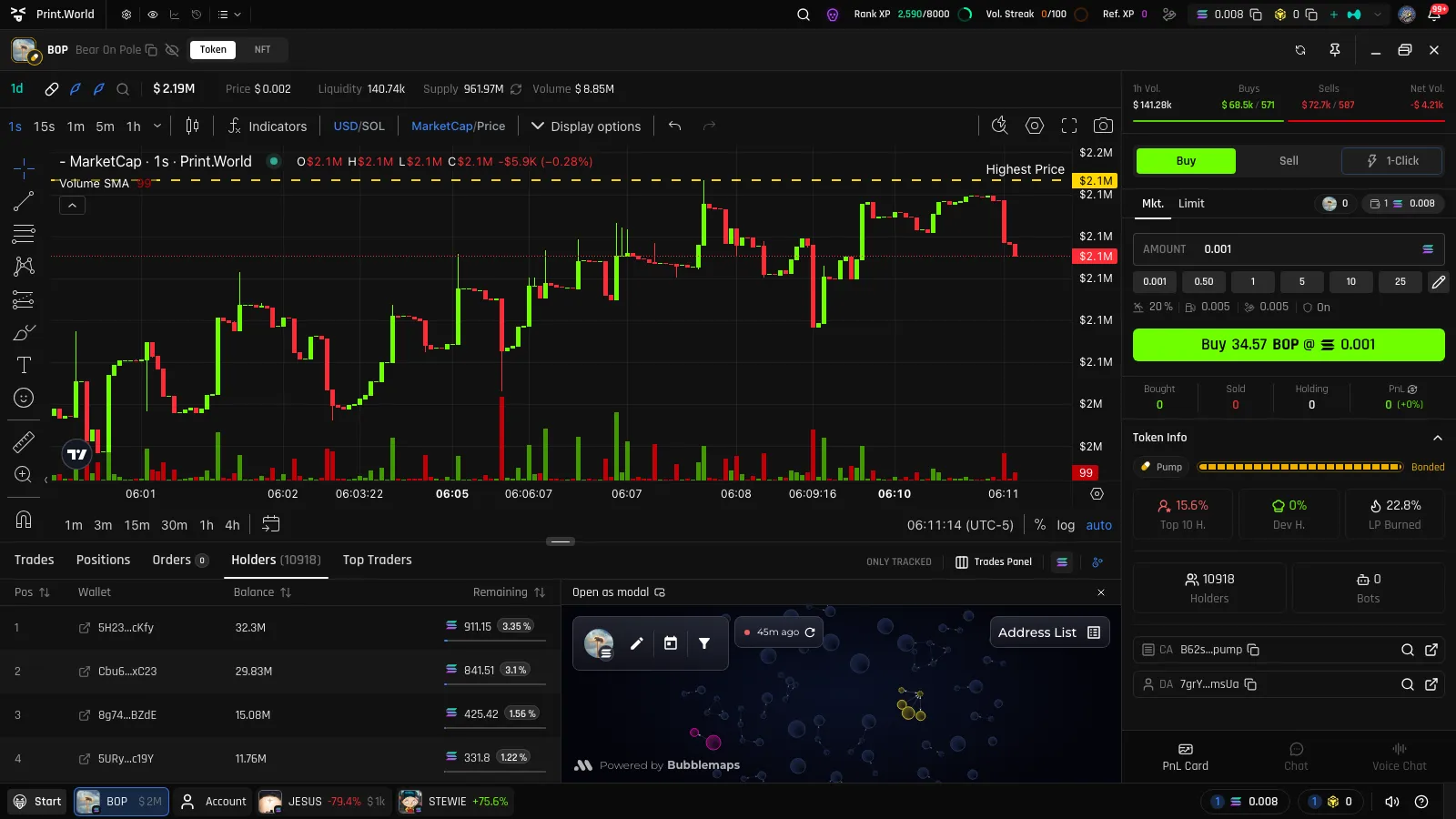Refresh the supply value
Viewport: 1456px width, 819px height.
click(x=516, y=89)
